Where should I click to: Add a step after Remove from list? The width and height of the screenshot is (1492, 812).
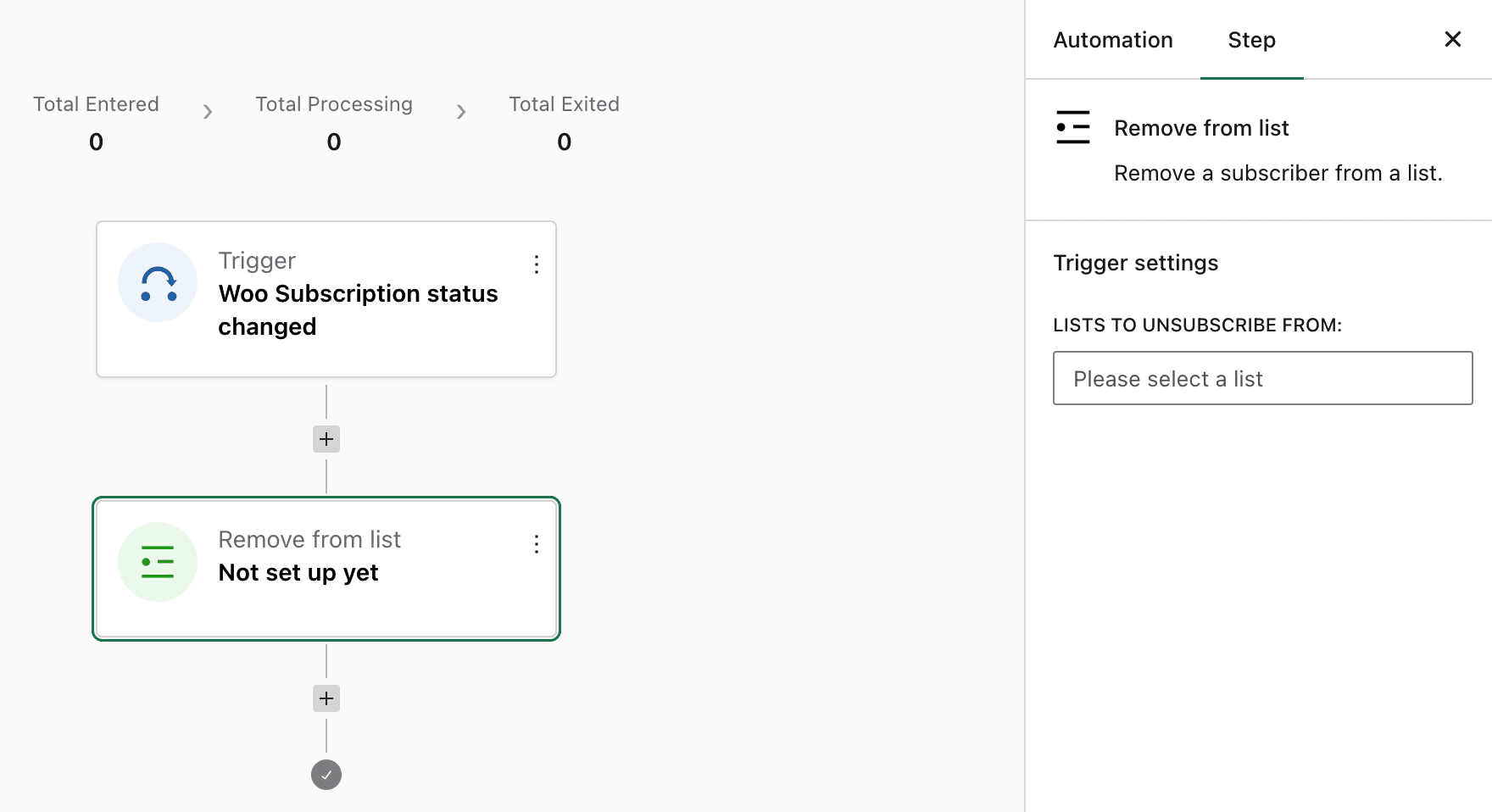[x=326, y=698]
